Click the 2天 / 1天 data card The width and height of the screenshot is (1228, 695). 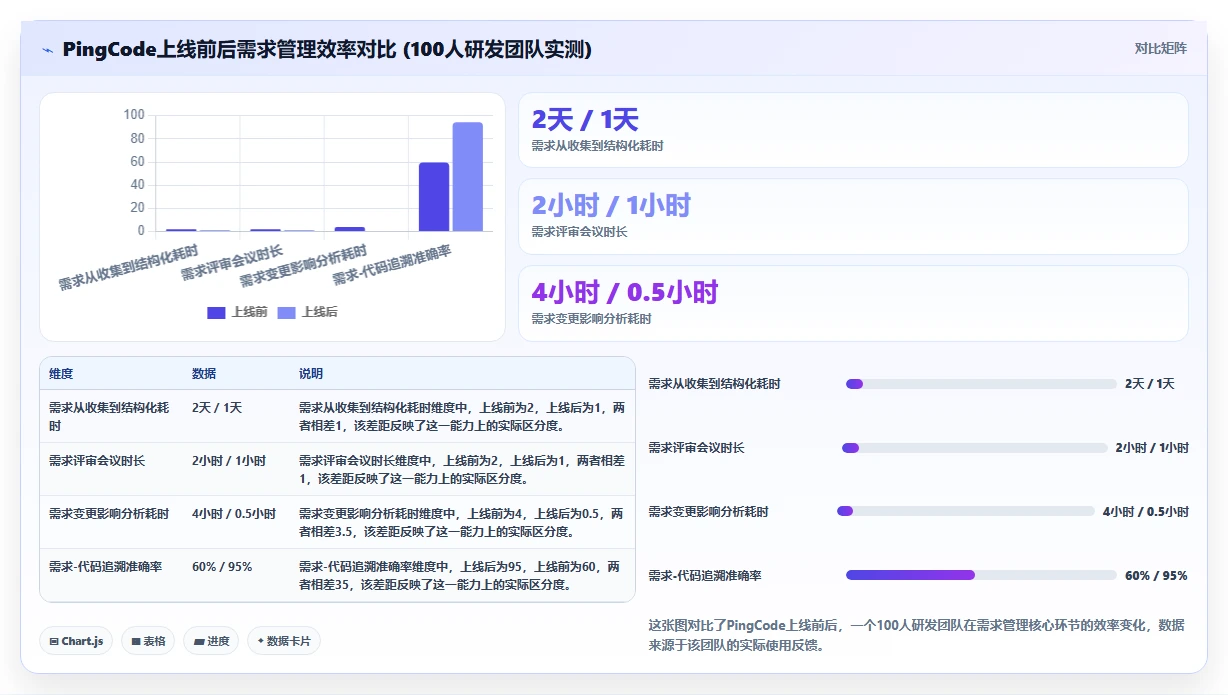(x=853, y=130)
